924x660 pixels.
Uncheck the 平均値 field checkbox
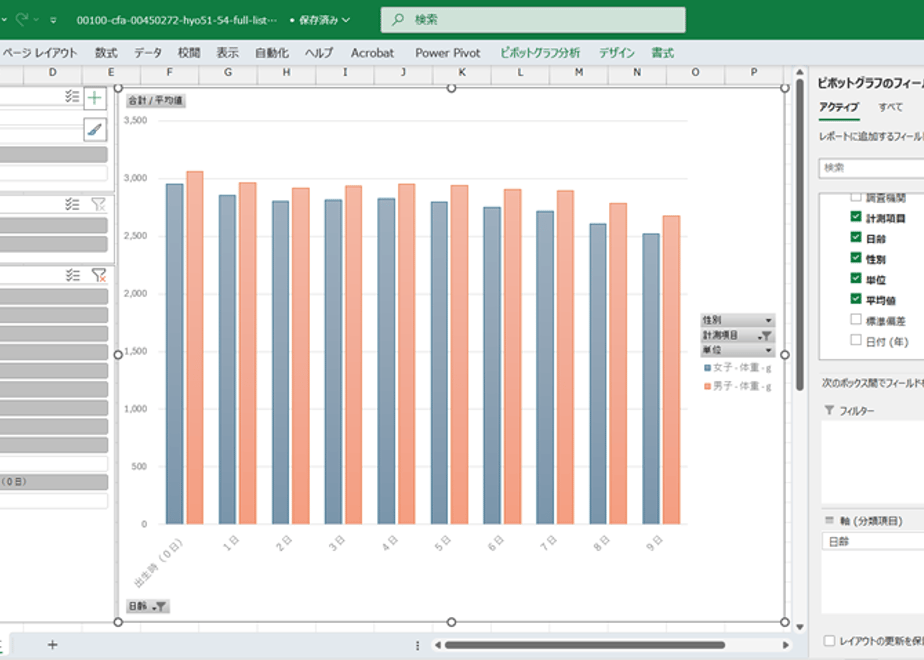pos(856,299)
